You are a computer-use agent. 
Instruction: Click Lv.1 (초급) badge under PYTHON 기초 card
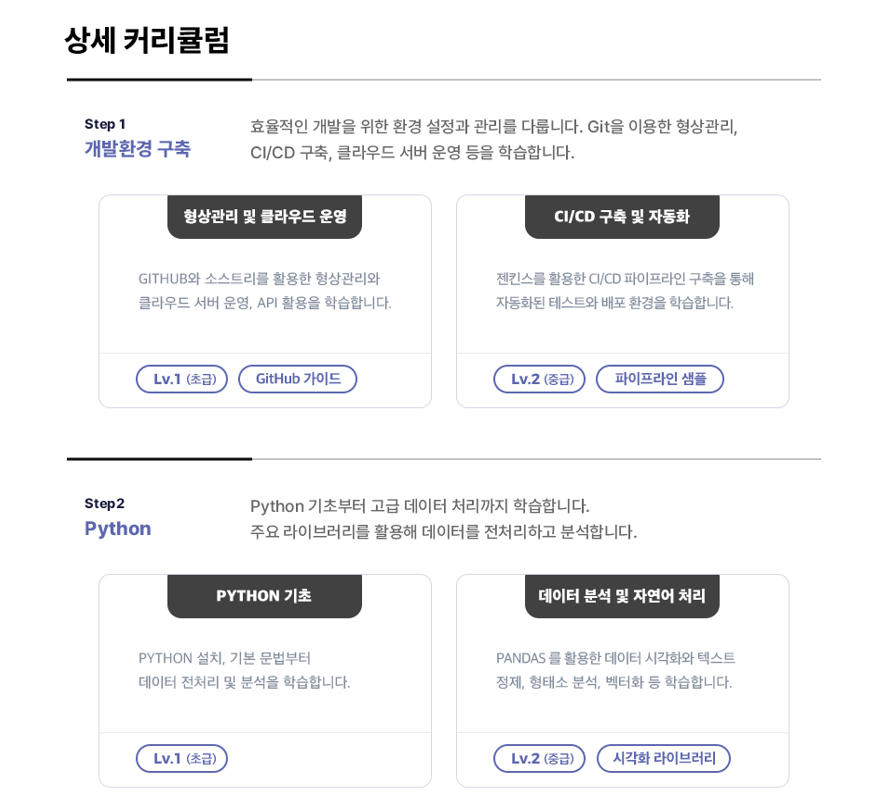tap(182, 758)
